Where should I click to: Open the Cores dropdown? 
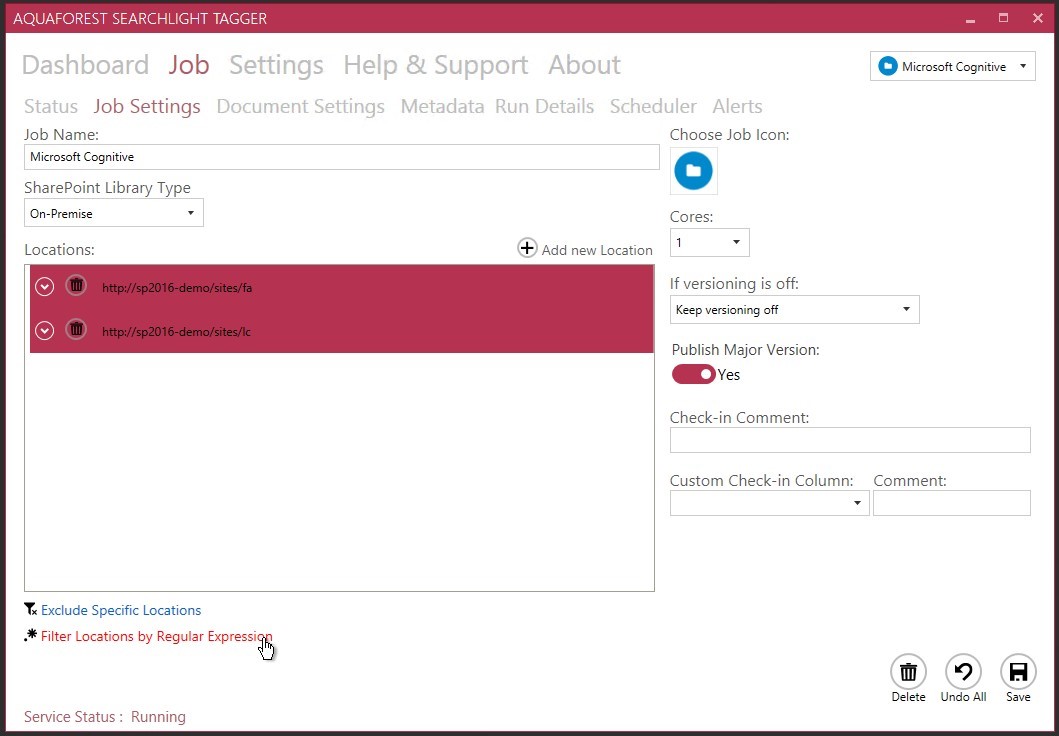tap(709, 242)
